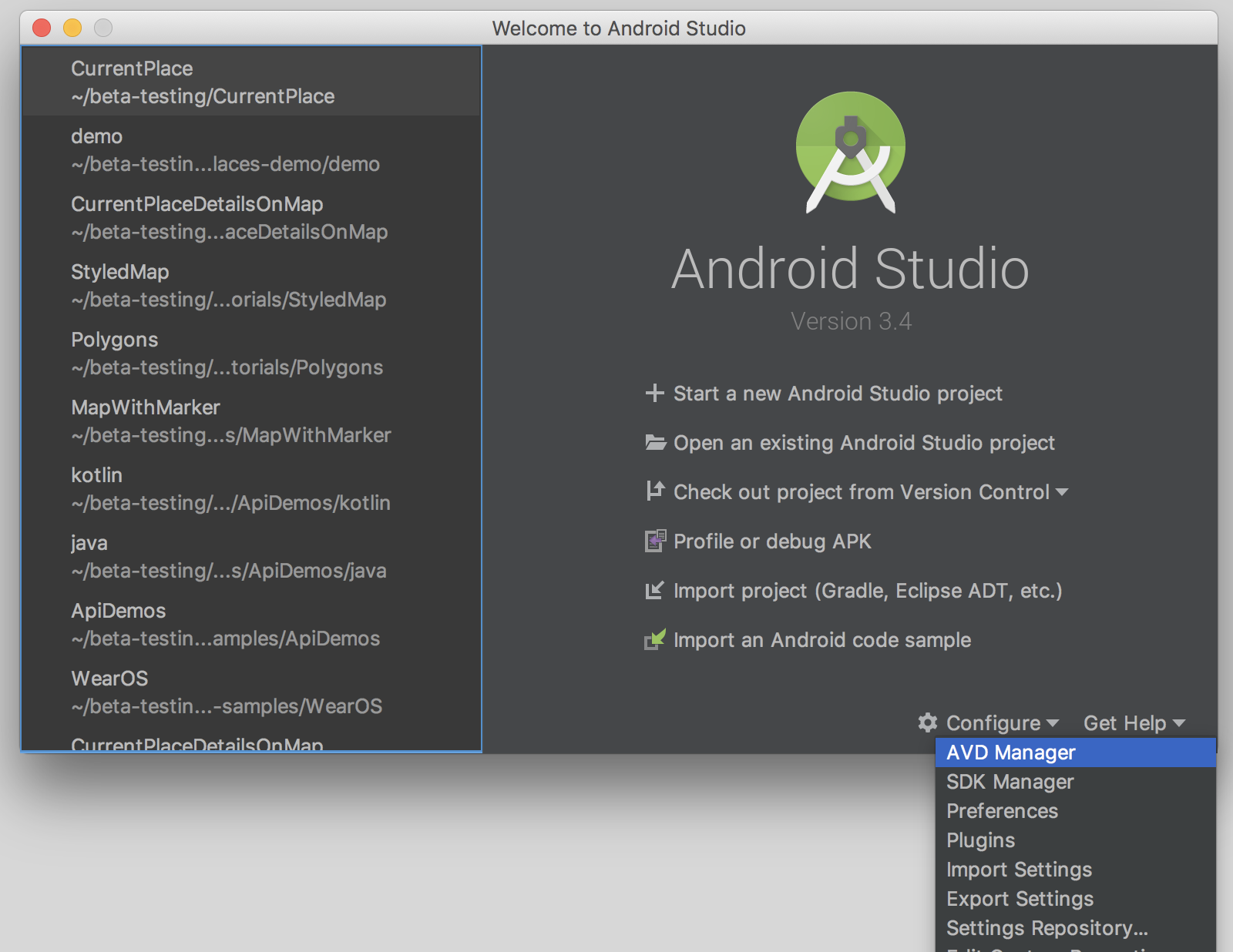Viewport: 1233px width, 952px height.
Task: Select the folder icon for opening existing project
Action: 654,442
